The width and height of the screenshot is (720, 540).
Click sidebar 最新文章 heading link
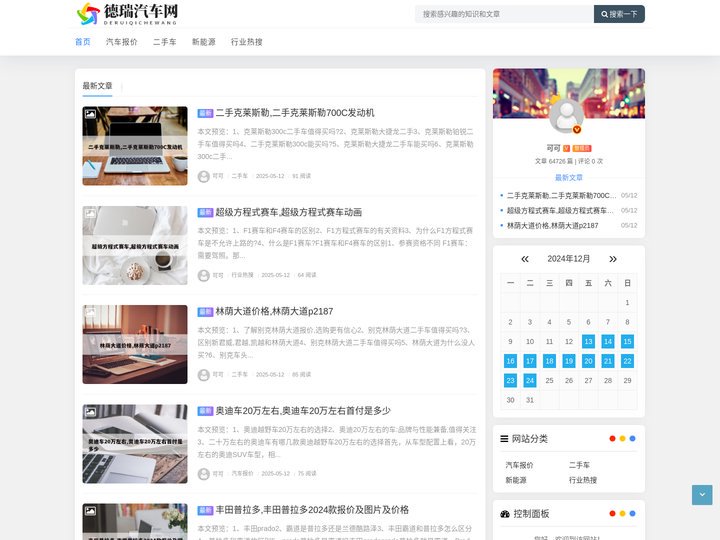point(568,177)
